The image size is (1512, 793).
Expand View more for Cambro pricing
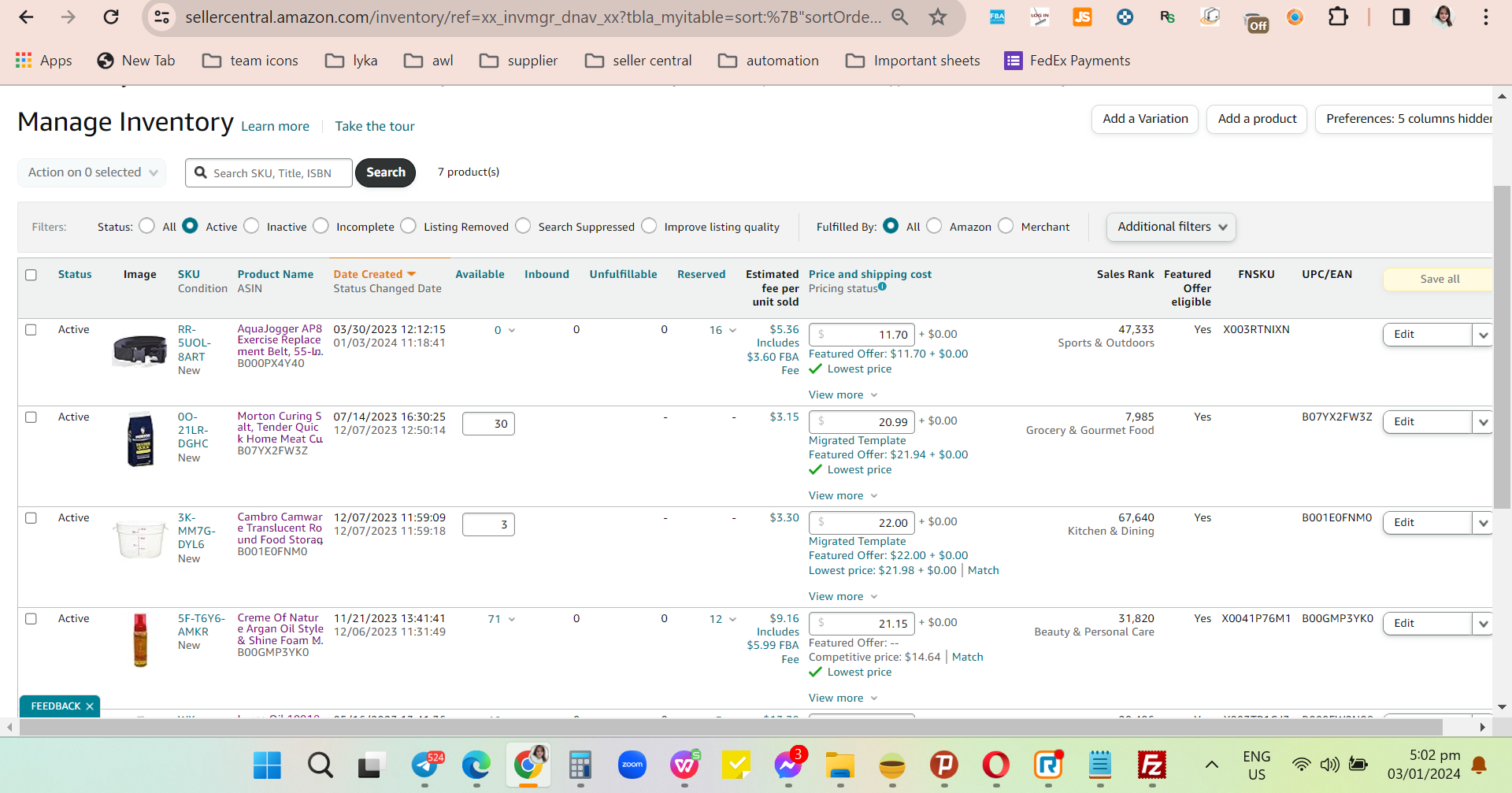(x=843, y=596)
